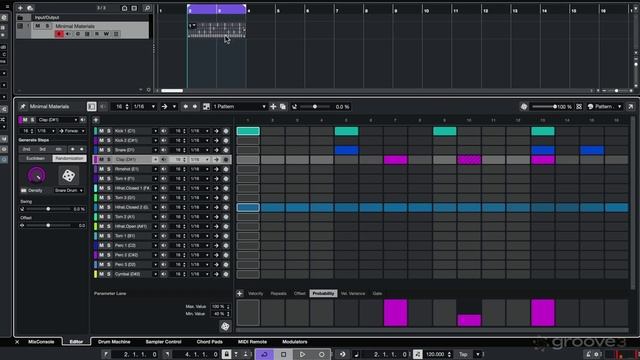640x360 pixels.
Task: Switch to the Drum Machine tab
Action: (114, 342)
